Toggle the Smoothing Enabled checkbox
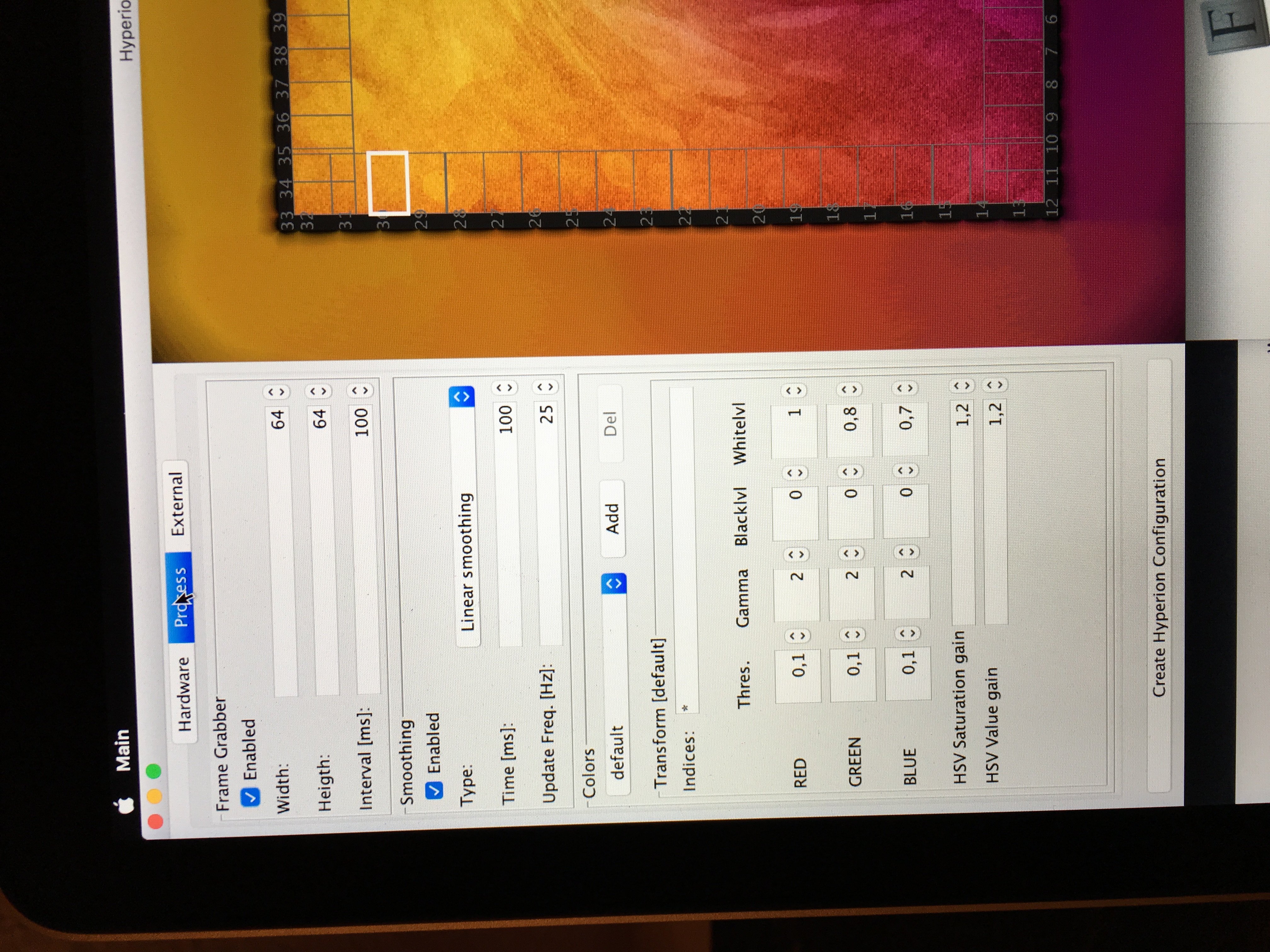 [x=435, y=790]
